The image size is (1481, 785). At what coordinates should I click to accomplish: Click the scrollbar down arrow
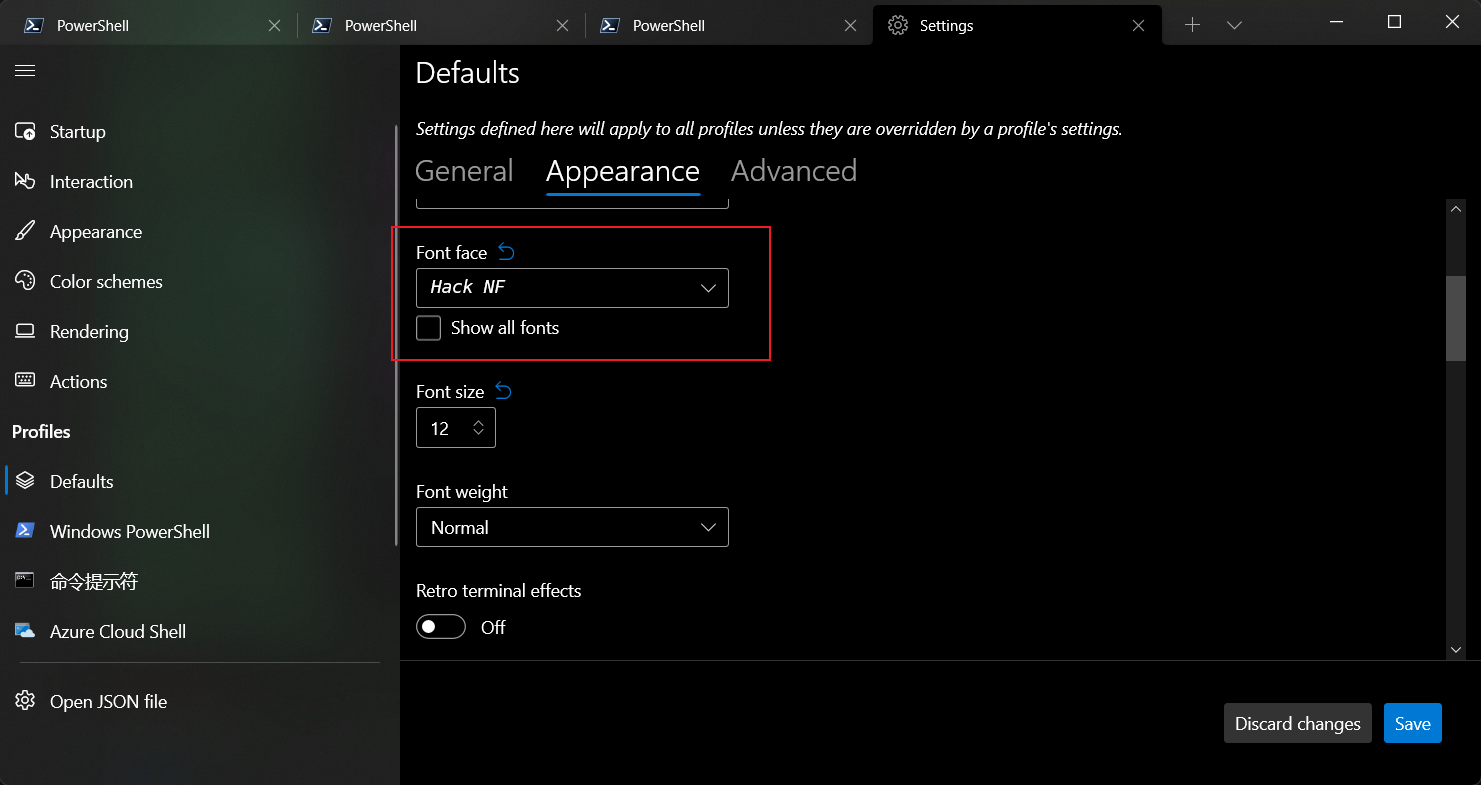coord(1456,650)
